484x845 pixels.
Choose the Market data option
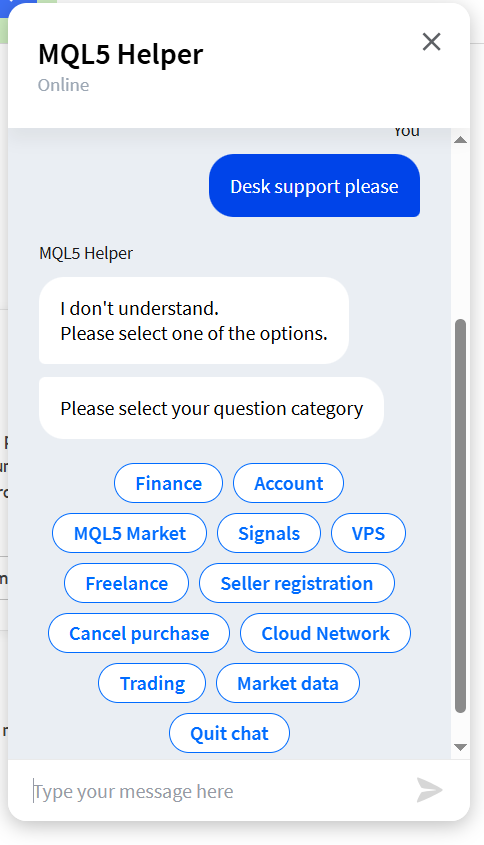(288, 683)
